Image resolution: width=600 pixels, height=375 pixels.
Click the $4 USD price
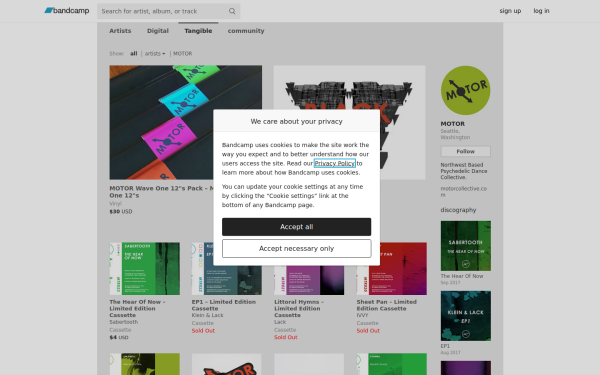click(119, 338)
